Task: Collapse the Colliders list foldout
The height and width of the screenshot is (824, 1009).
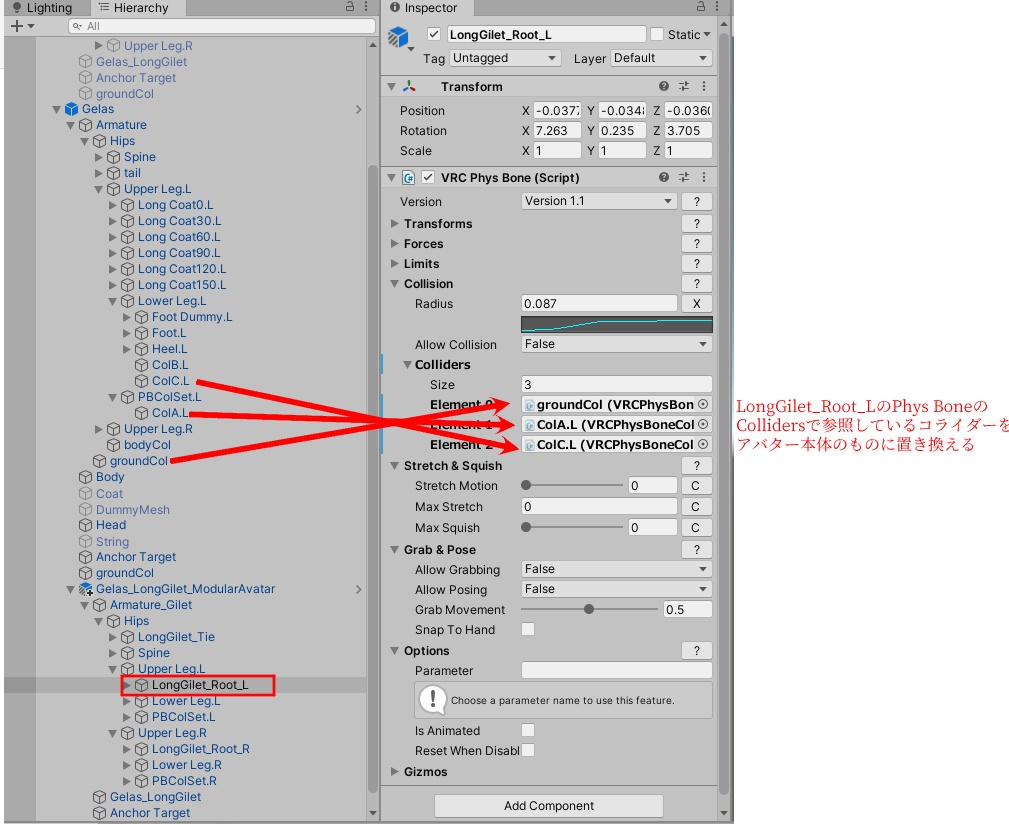Action: (x=407, y=364)
